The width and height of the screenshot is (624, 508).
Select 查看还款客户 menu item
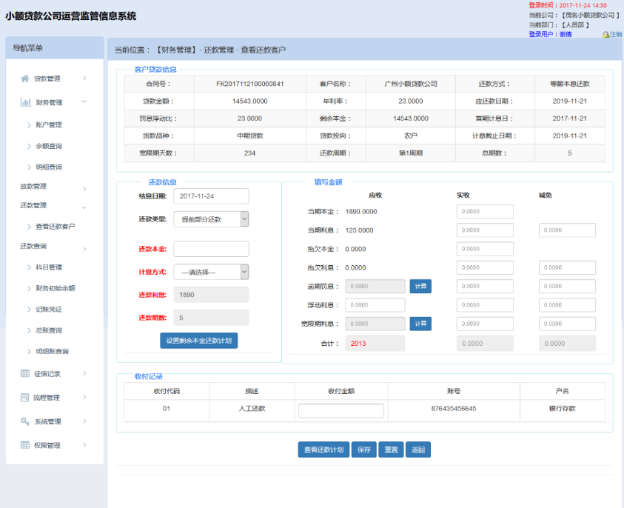(x=55, y=226)
